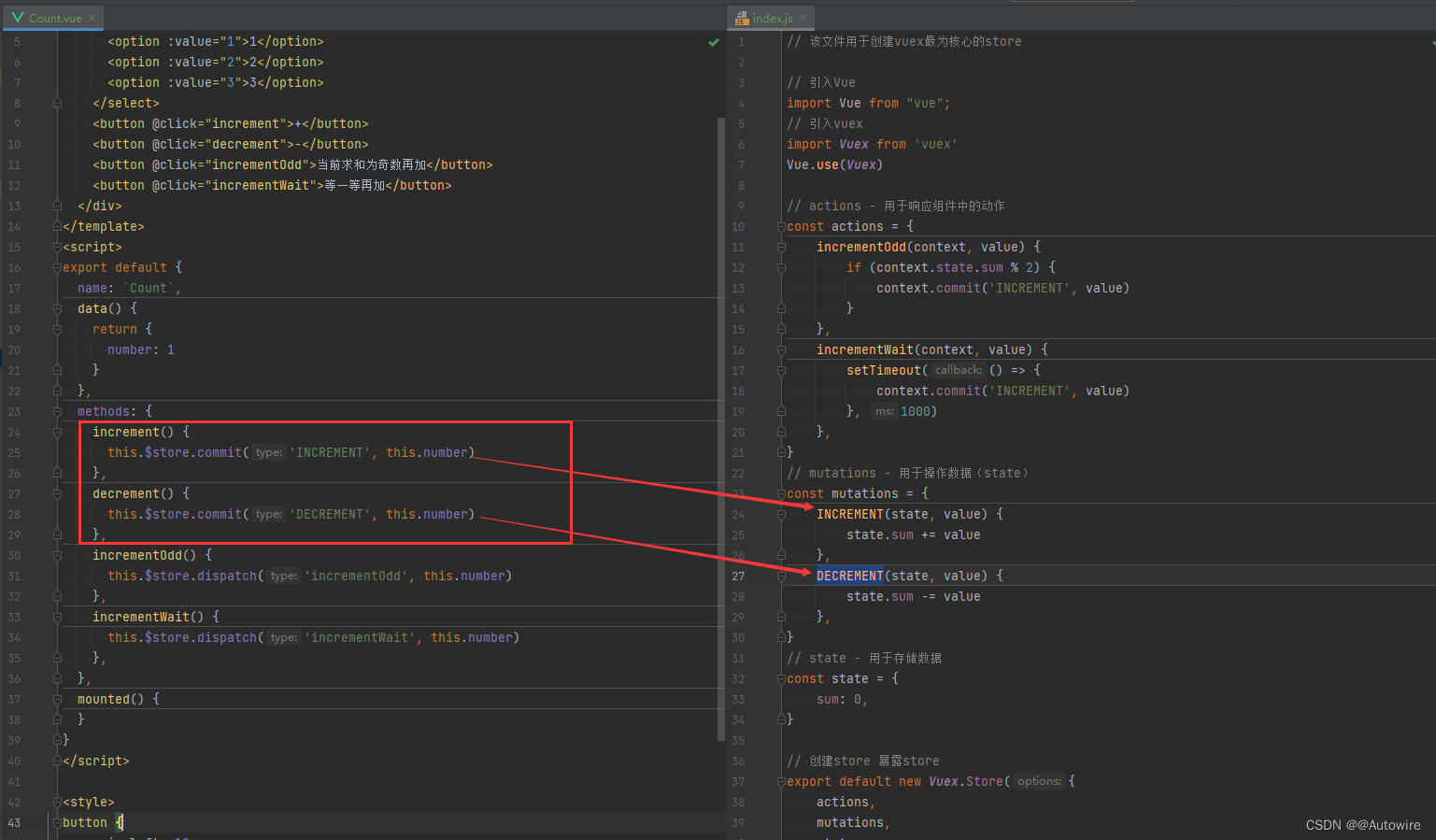Click the '// actions' comment line in index.js
The width and height of the screenshot is (1436, 840).
click(x=896, y=206)
